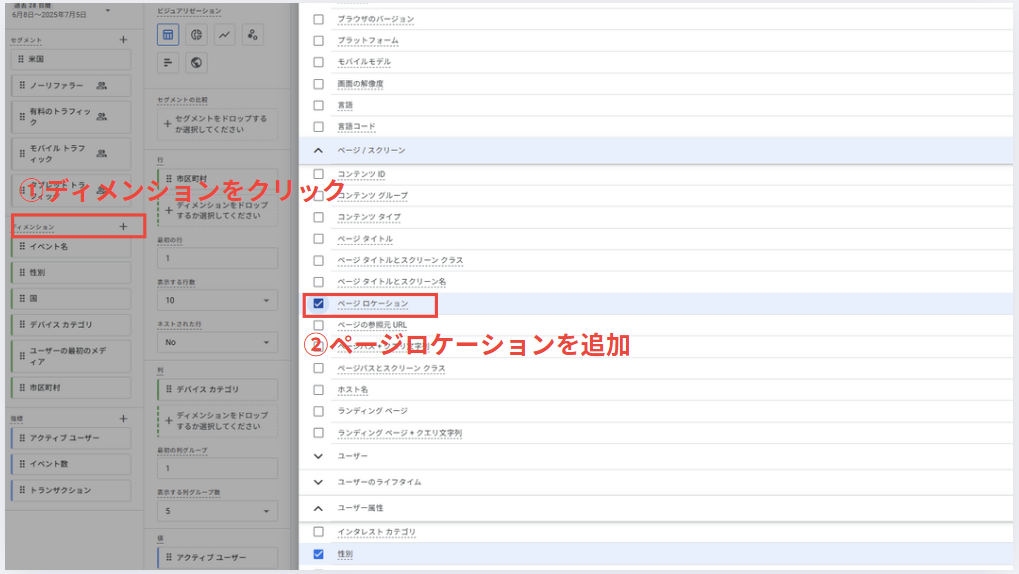The width and height of the screenshot is (1019, 574).
Task: Click the people icon on 有料のトラフィック segment
Action: (x=101, y=116)
